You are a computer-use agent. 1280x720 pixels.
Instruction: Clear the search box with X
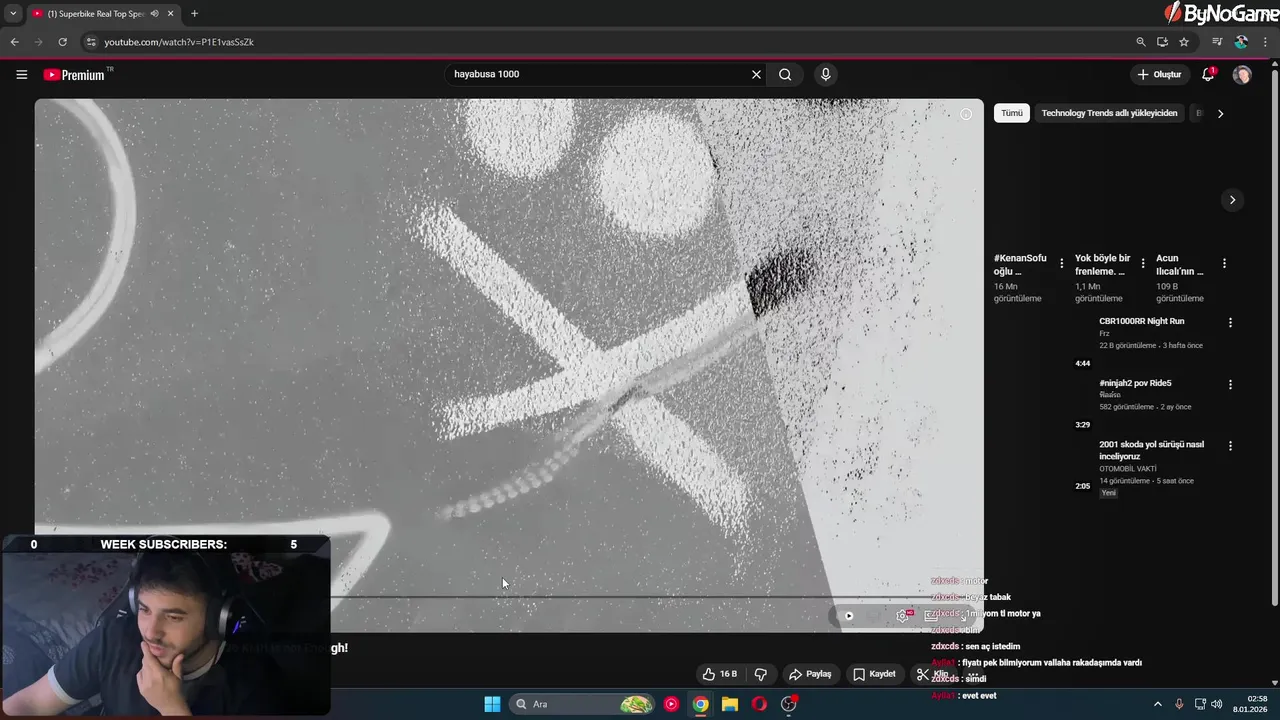pyautogui.click(x=756, y=74)
